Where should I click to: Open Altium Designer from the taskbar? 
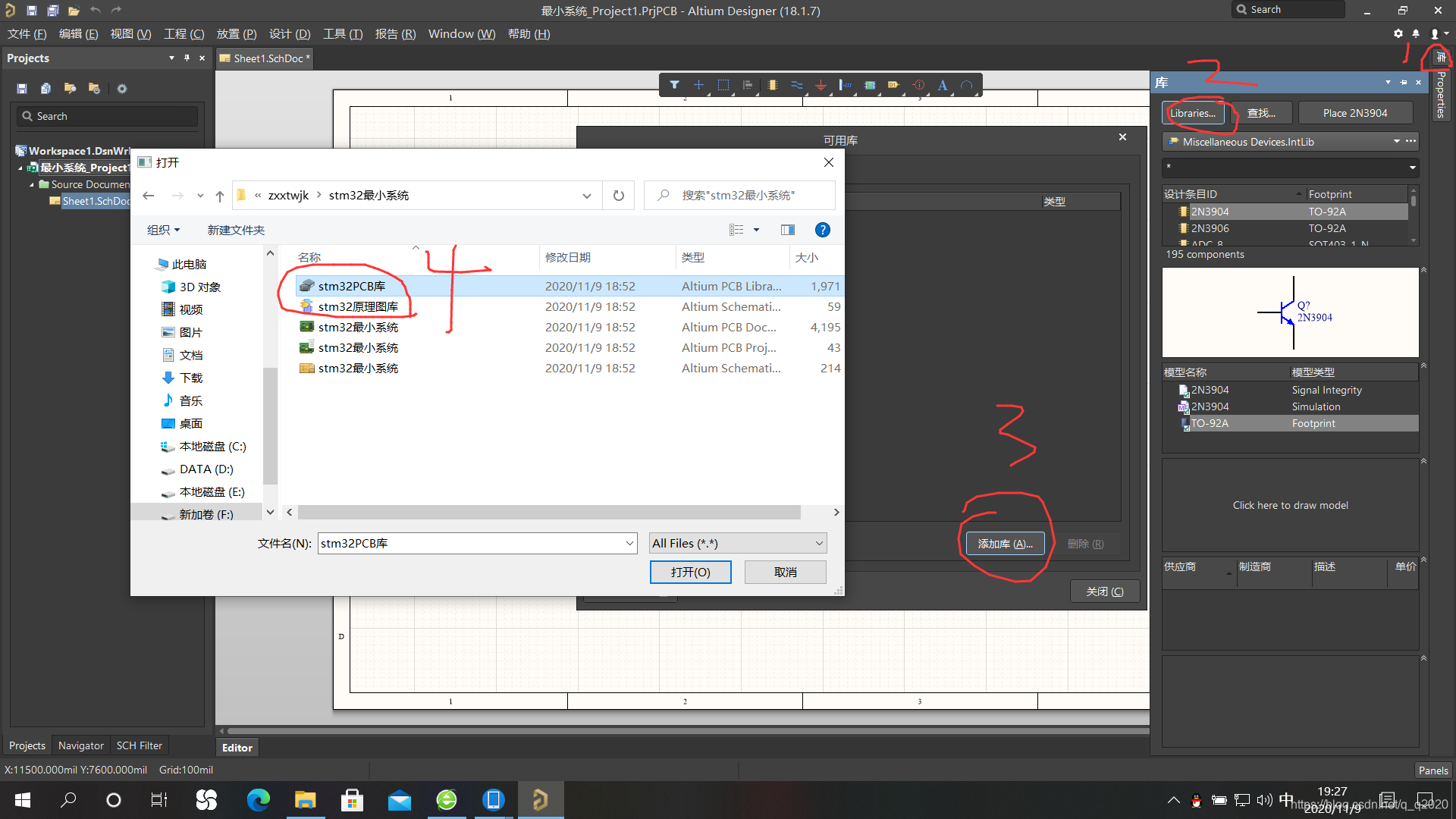(540, 800)
